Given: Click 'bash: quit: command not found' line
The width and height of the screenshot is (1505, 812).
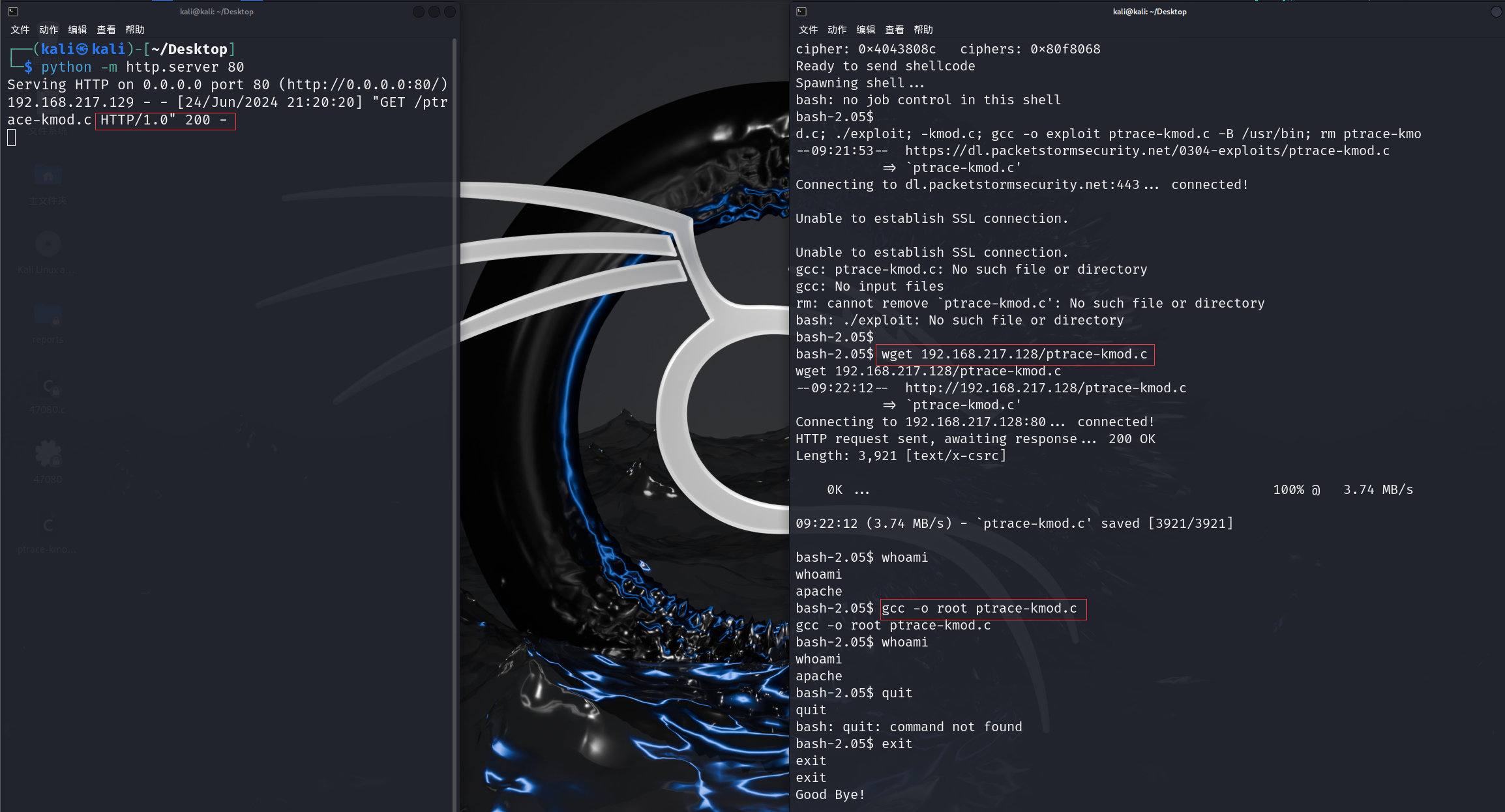Looking at the screenshot, I should click(x=909, y=727).
